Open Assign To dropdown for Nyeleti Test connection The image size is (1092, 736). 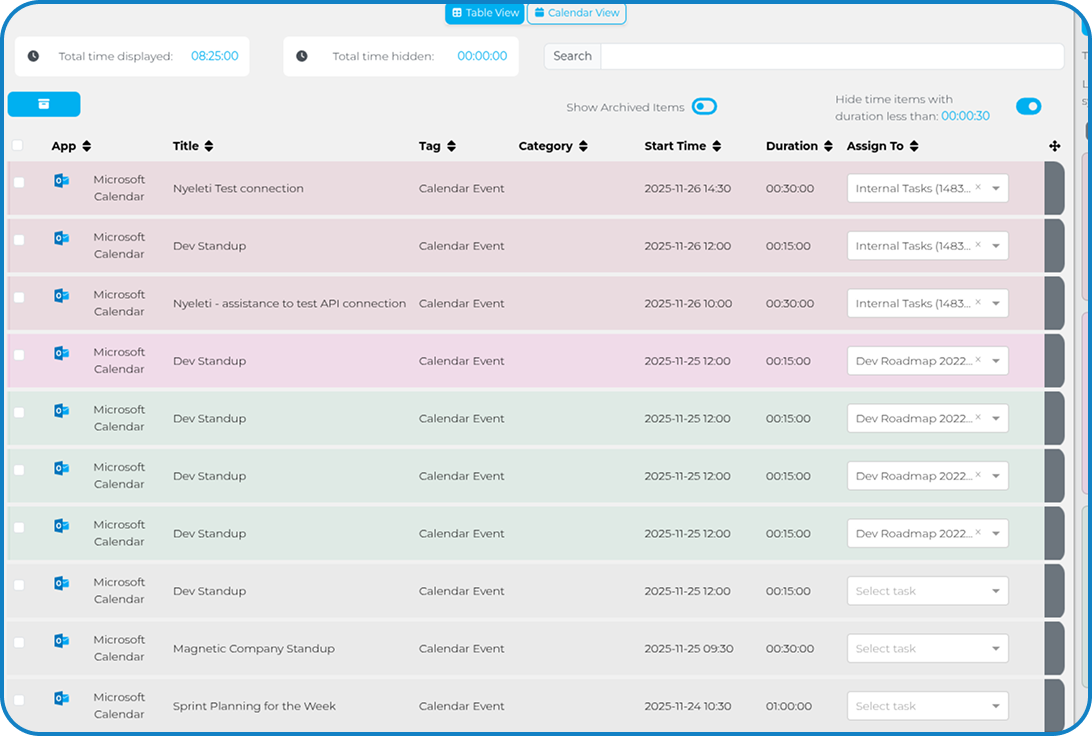[x=996, y=189]
